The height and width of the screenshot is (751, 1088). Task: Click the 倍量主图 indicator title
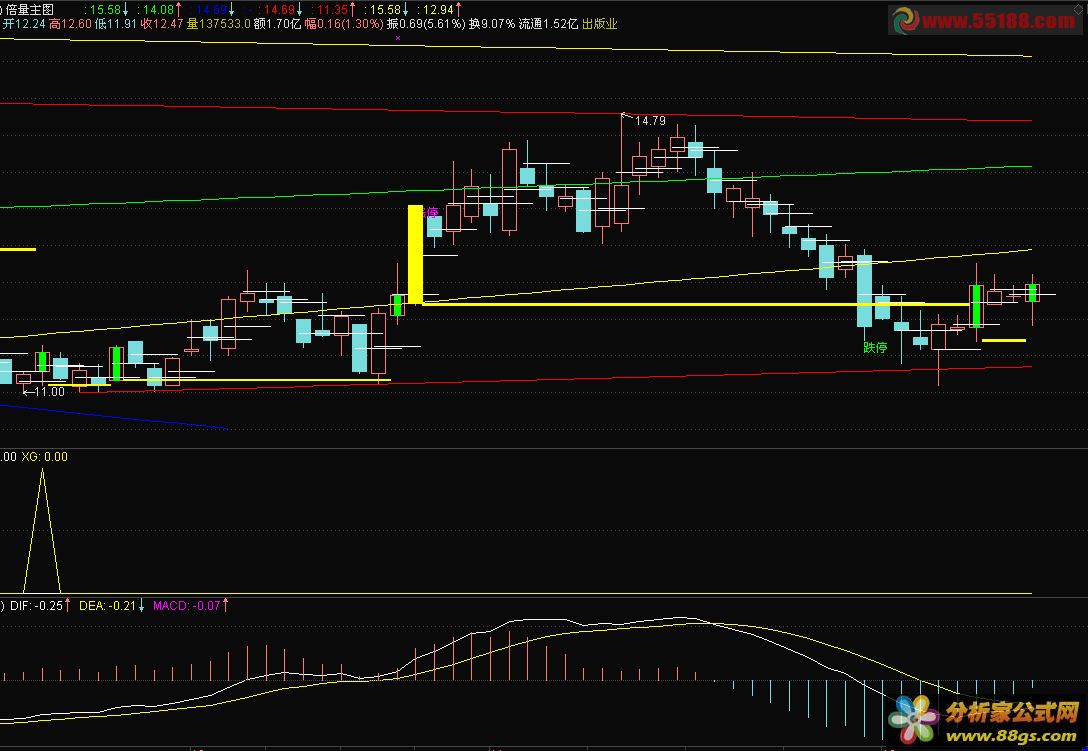pos(30,9)
